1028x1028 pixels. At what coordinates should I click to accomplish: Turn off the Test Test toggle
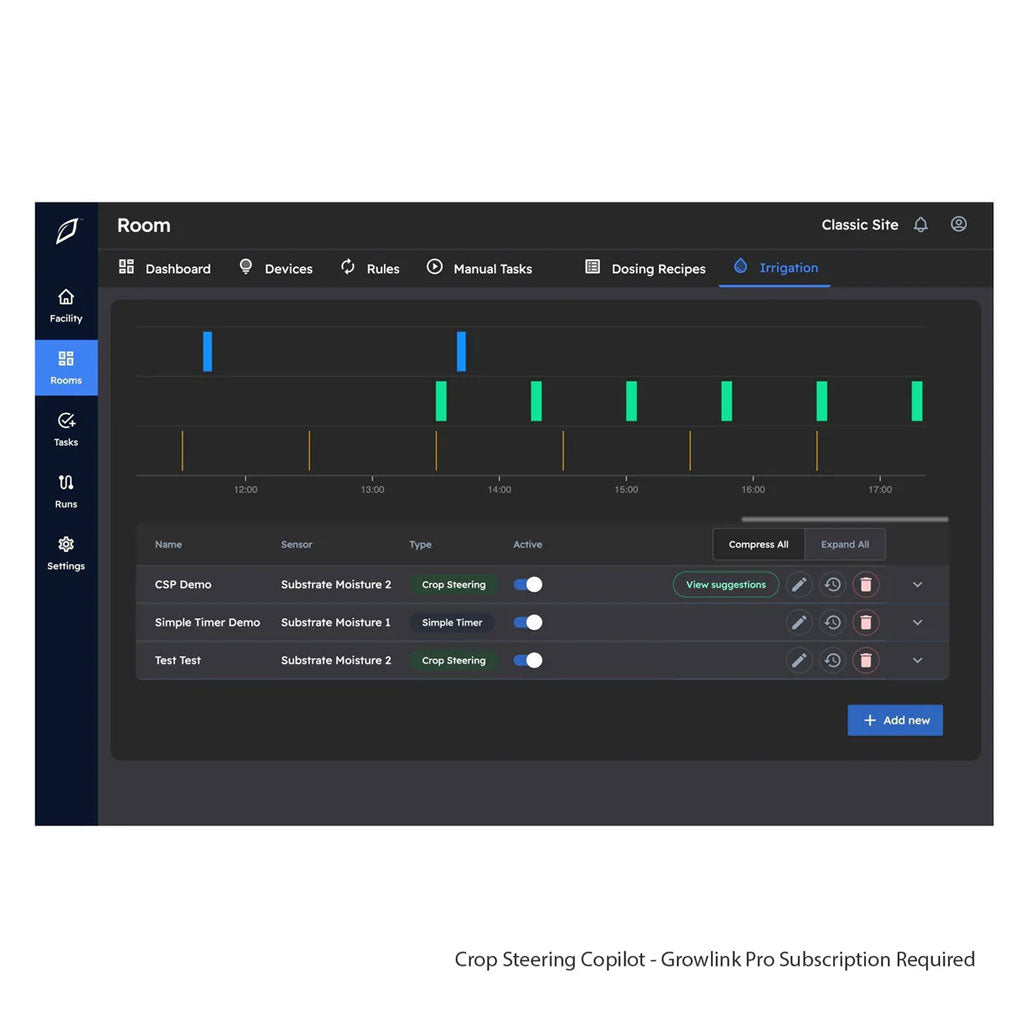click(x=528, y=661)
